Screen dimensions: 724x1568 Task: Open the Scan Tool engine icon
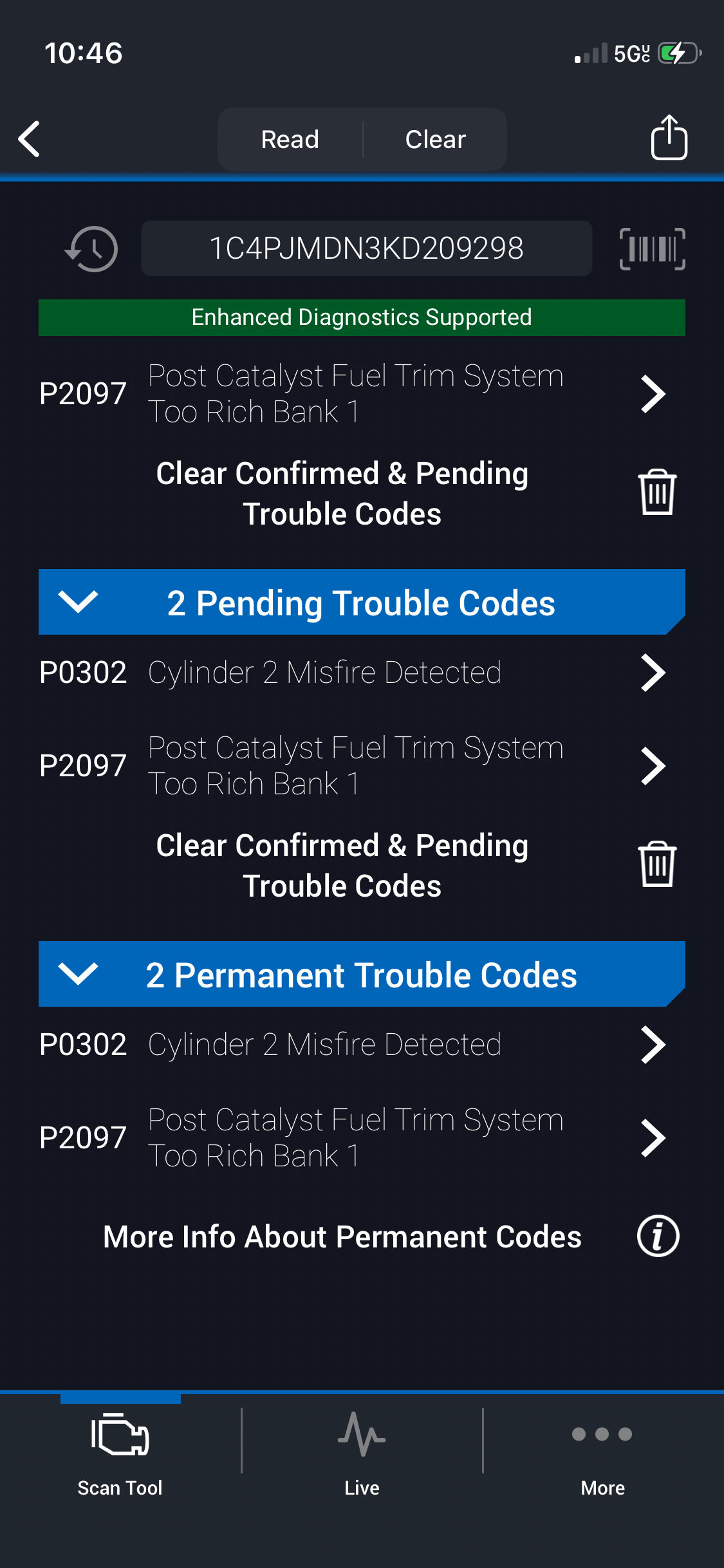point(120,1435)
